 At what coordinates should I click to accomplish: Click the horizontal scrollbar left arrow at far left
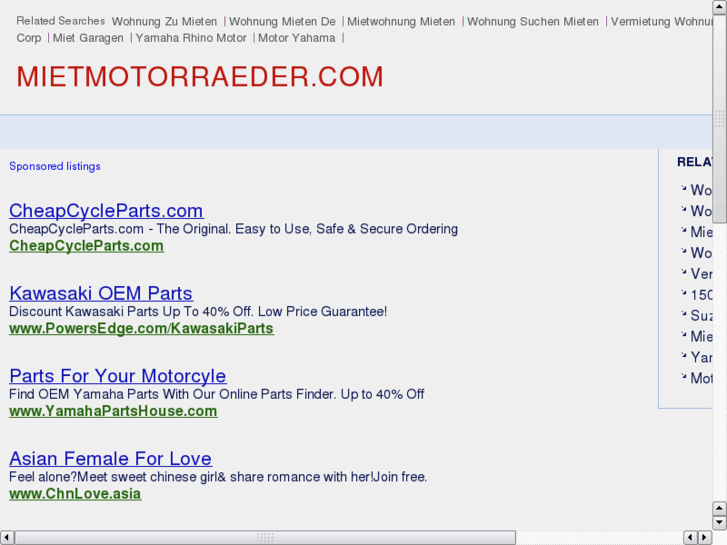pos(7,538)
